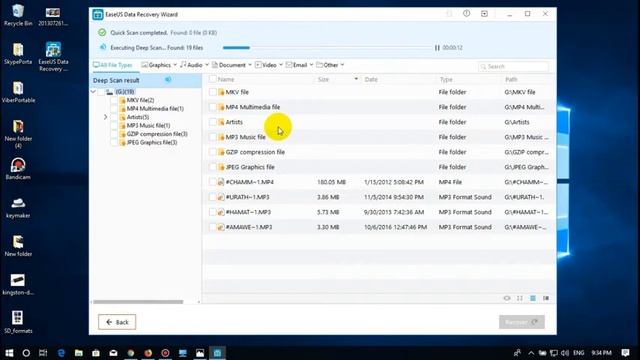Click the tree panel horizontal scrollbar
Image resolution: width=640 pixels, height=360 pixels.
click(x=138, y=302)
